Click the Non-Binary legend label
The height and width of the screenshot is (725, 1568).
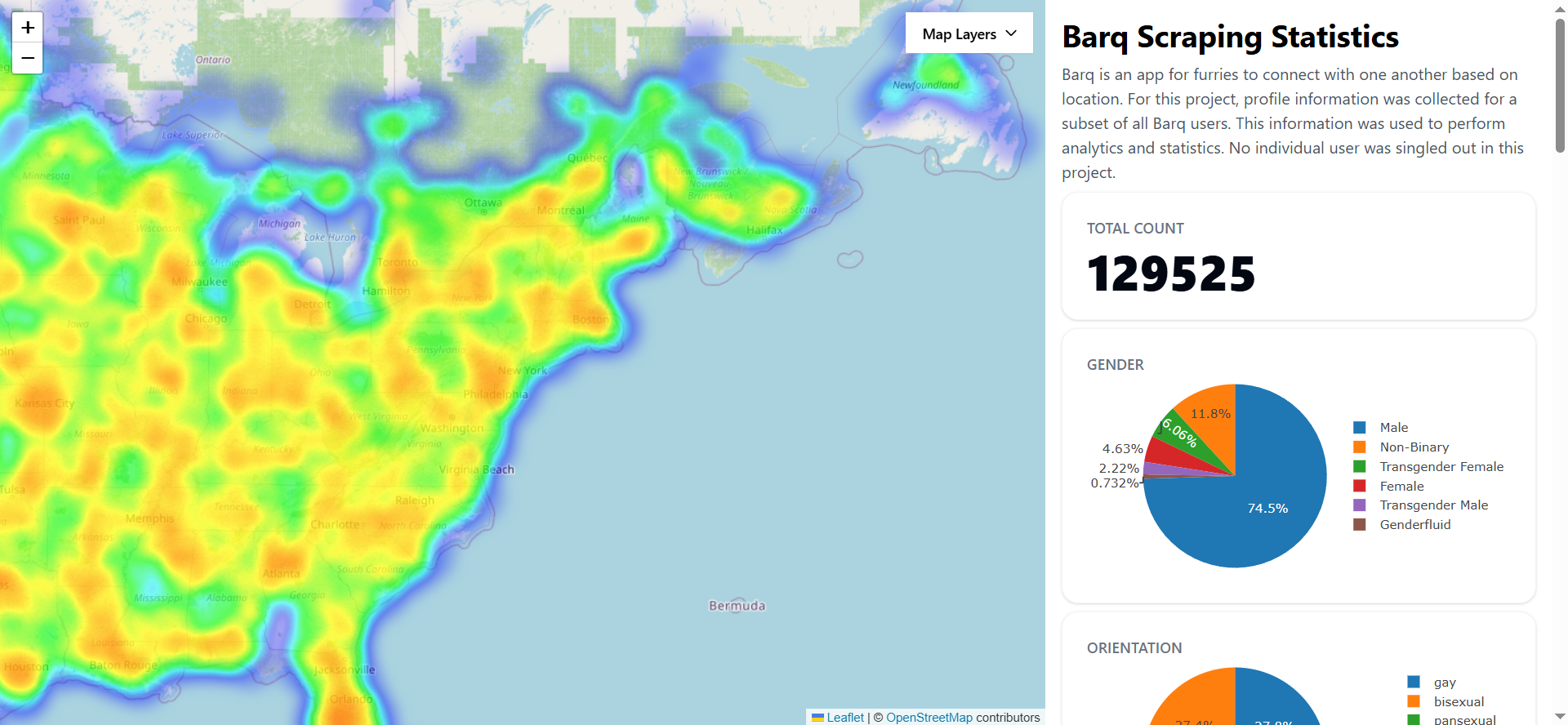(x=1414, y=447)
